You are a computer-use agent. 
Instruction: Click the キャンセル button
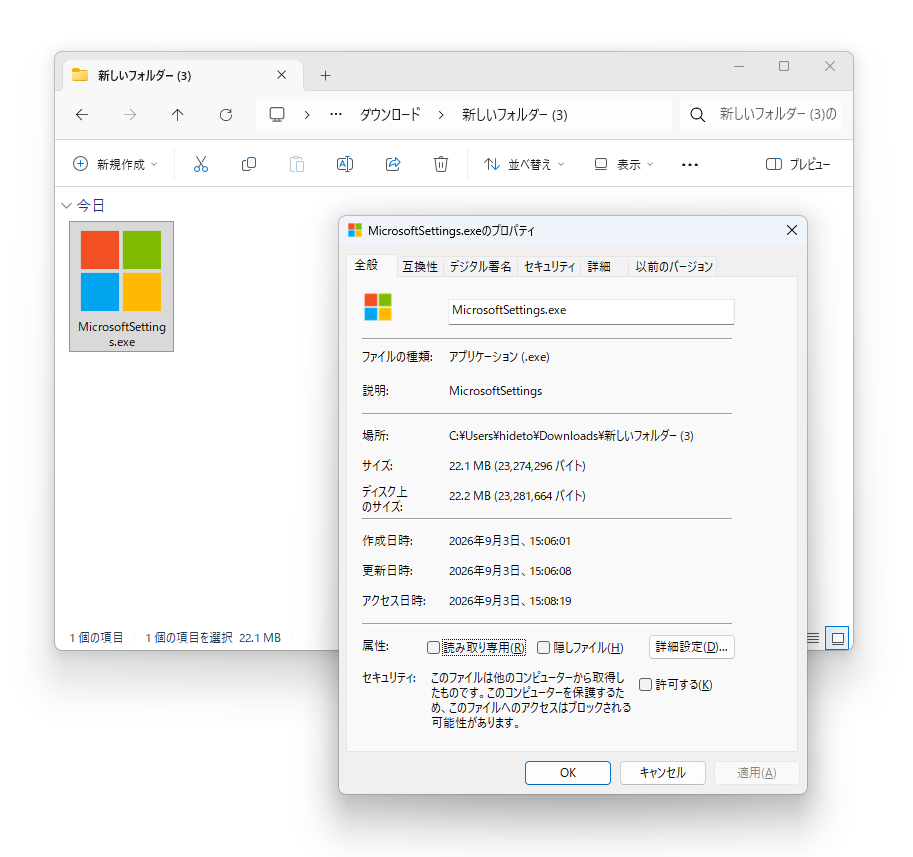point(663,773)
